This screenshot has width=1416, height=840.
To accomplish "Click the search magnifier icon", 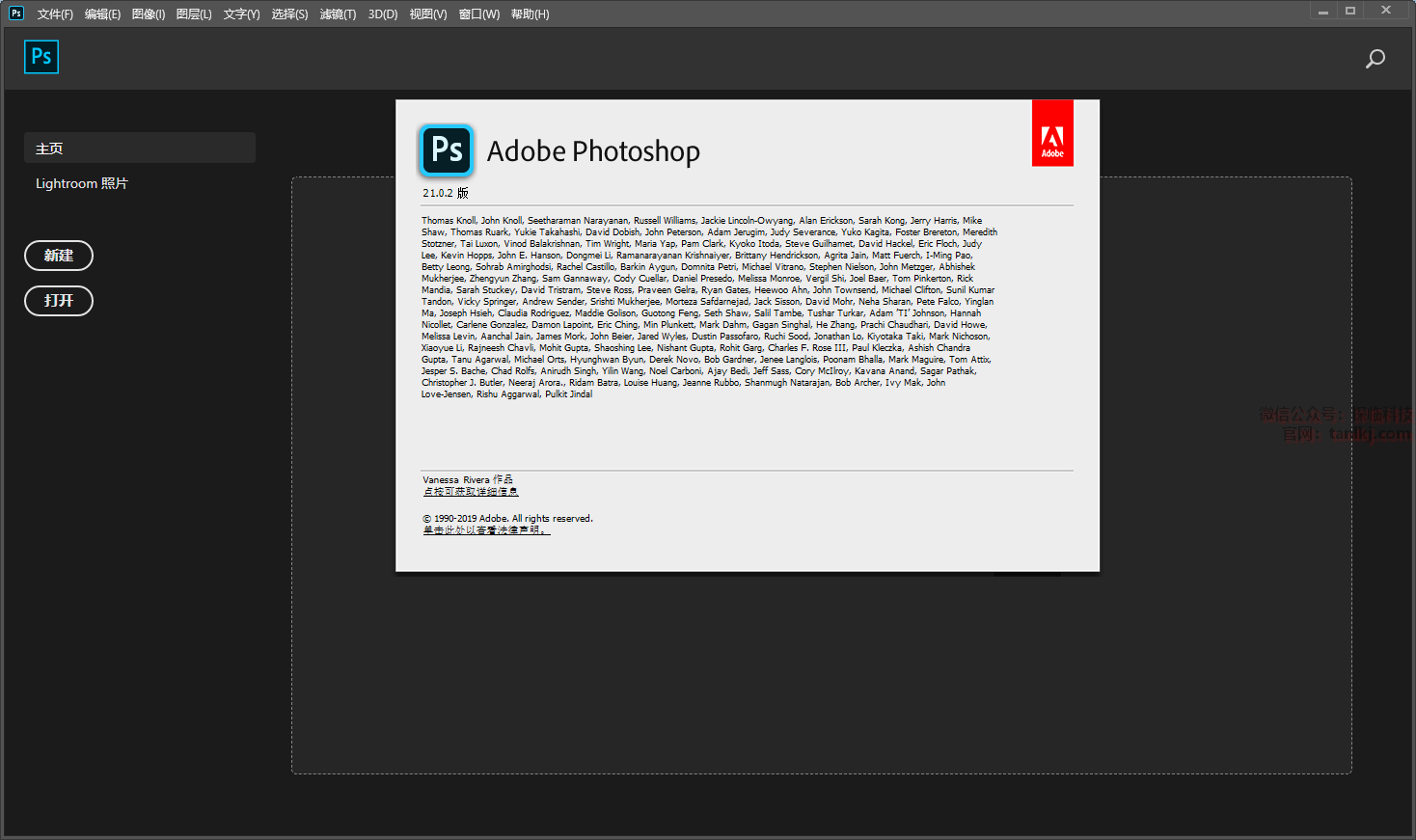I will pos(1375,59).
